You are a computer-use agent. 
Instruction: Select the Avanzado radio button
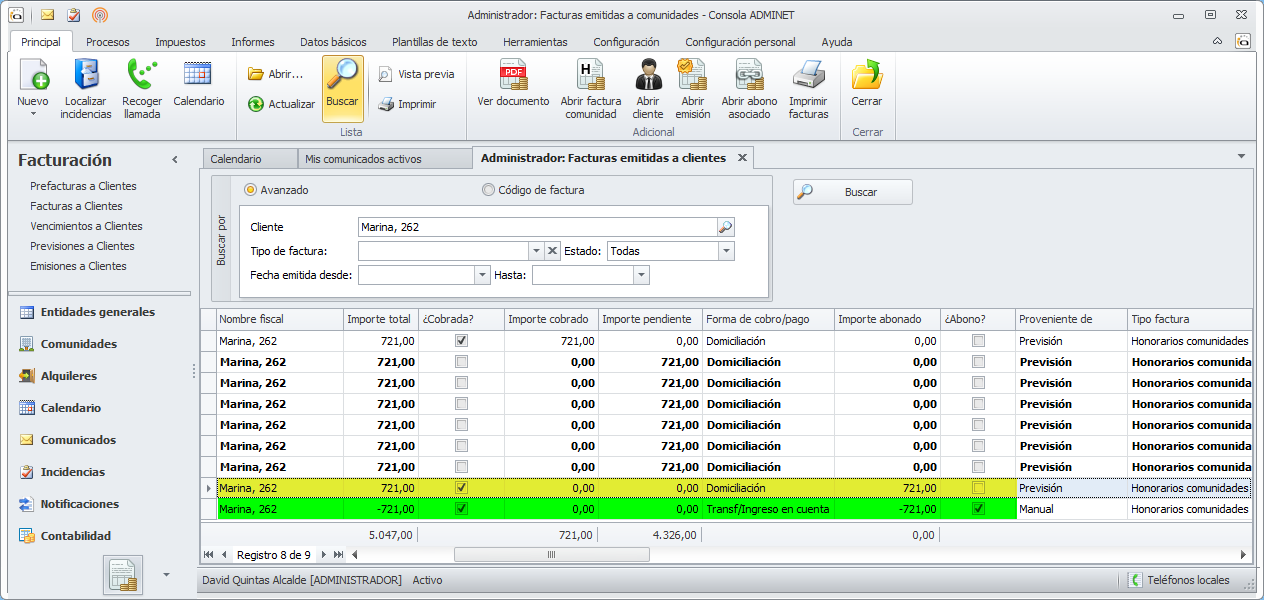click(251, 190)
